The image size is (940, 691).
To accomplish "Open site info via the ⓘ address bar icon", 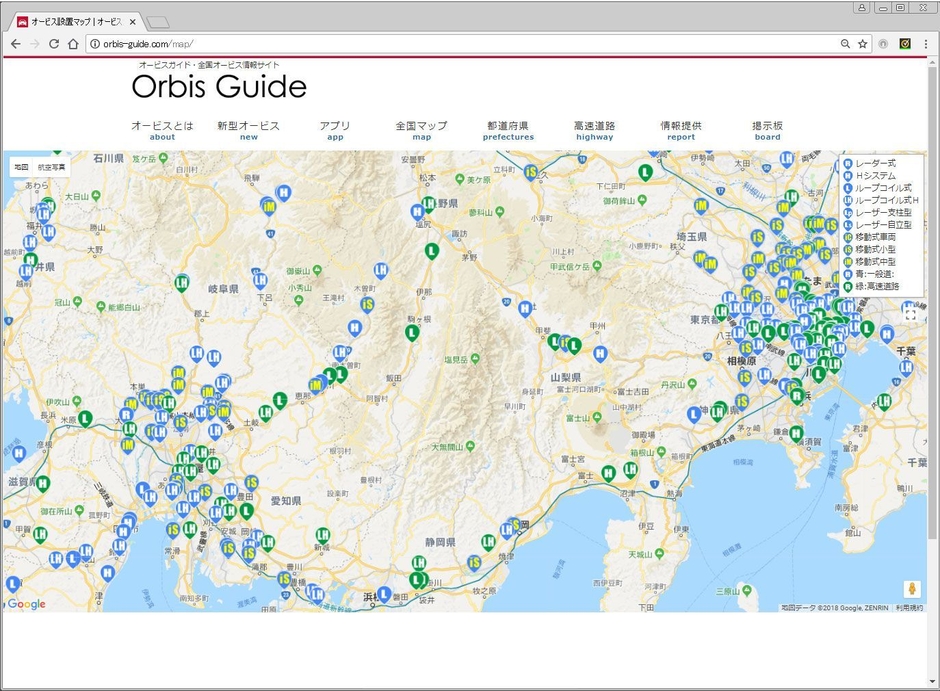I will [x=95, y=44].
